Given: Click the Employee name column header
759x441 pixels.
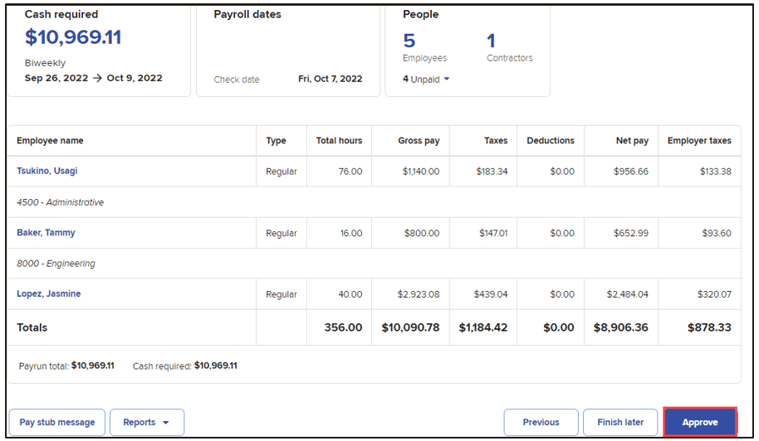Looking at the screenshot, I should [x=50, y=140].
